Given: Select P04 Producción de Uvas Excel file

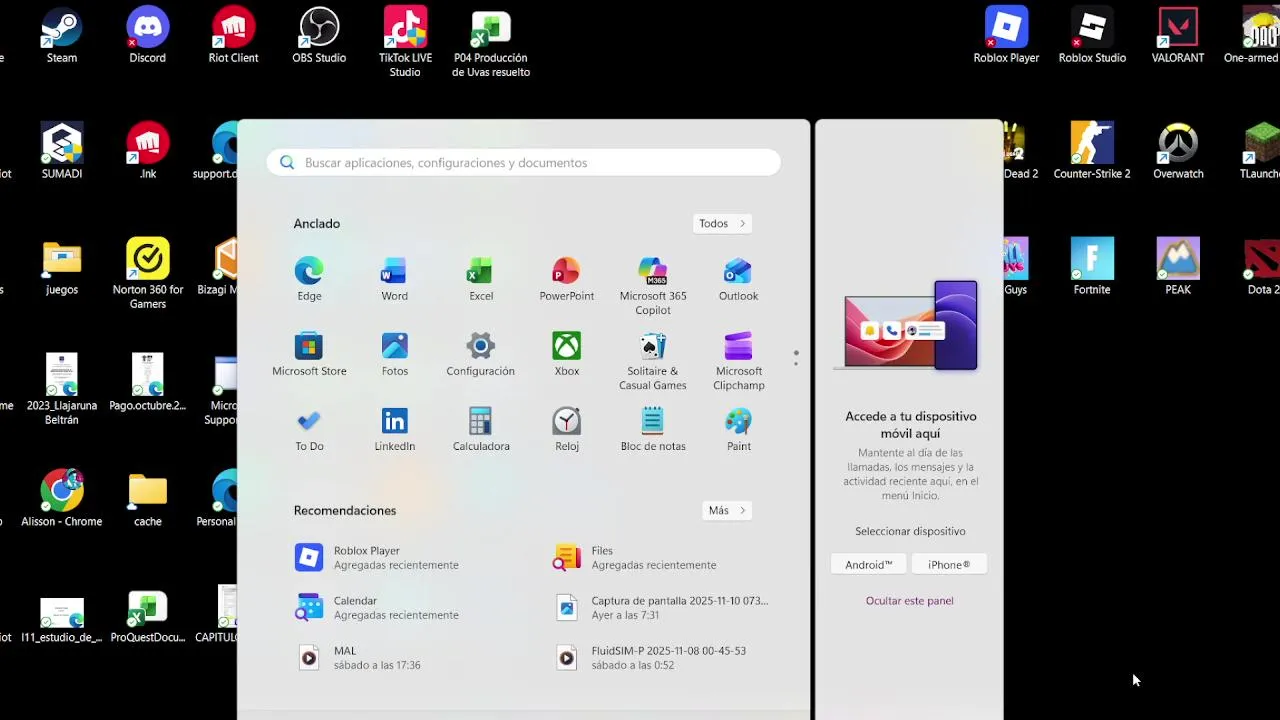Looking at the screenshot, I should click(491, 42).
